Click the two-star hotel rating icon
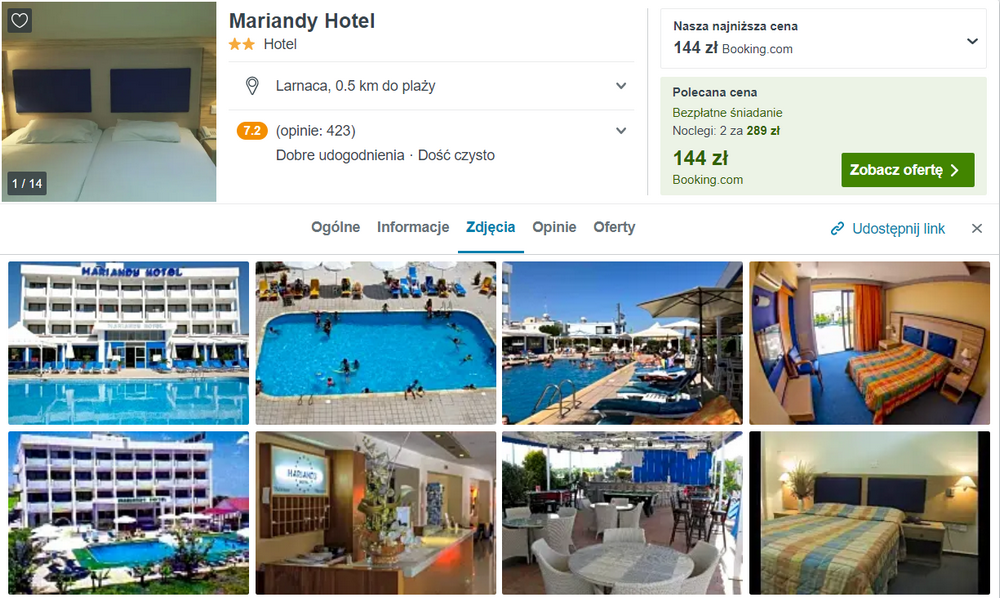Screen dimensions: 1000x598 (x=242, y=44)
